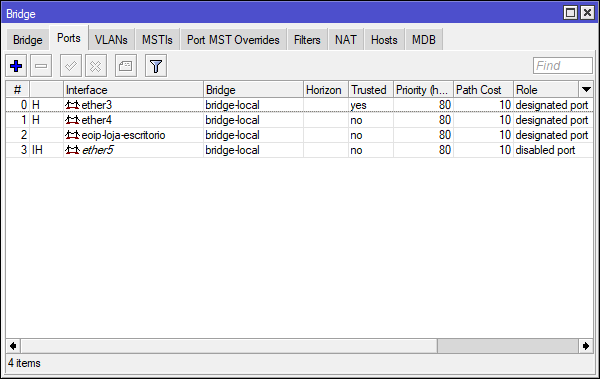
Task: Maximize the Bridge window
Action: point(570,13)
